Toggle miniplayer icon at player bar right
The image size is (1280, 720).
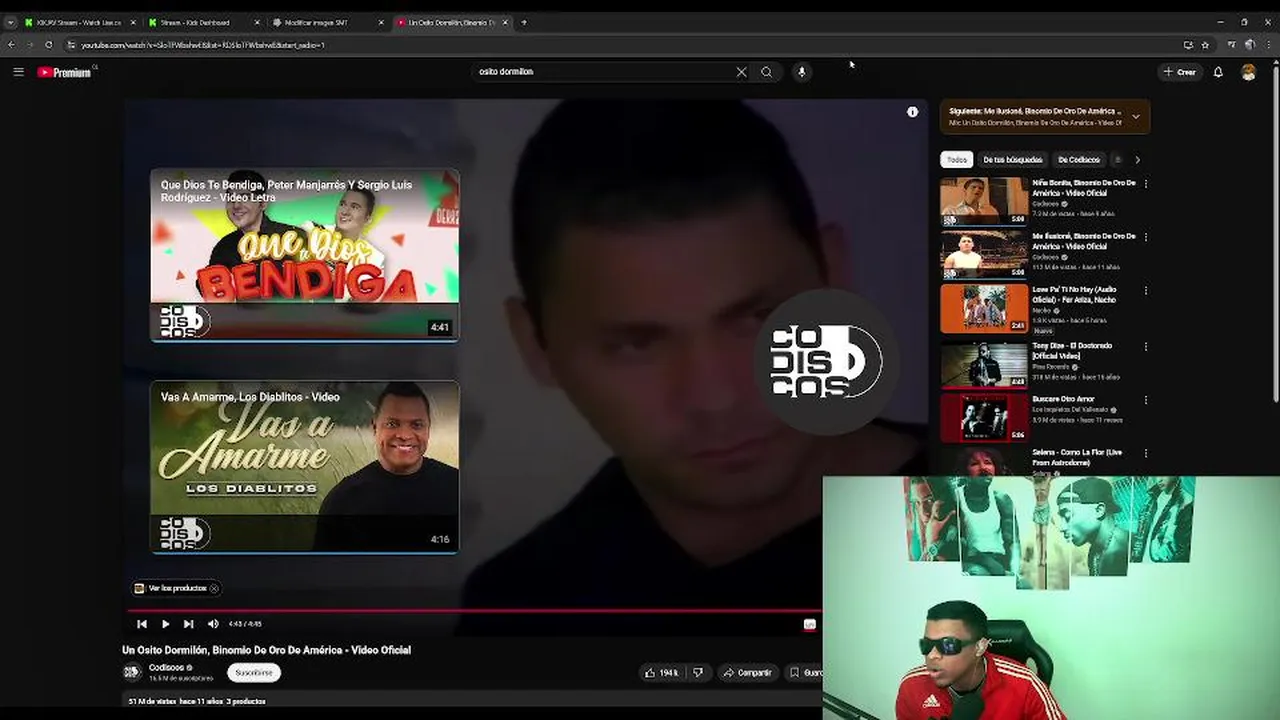[809, 624]
